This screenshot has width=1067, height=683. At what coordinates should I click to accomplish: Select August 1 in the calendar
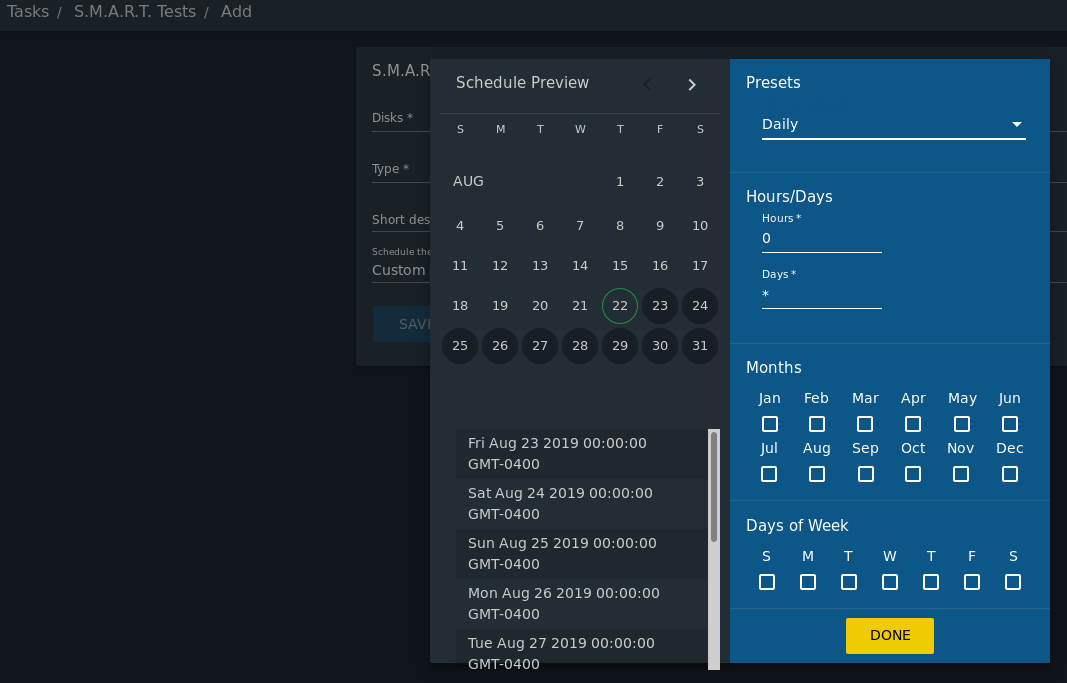tap(619, 182)
